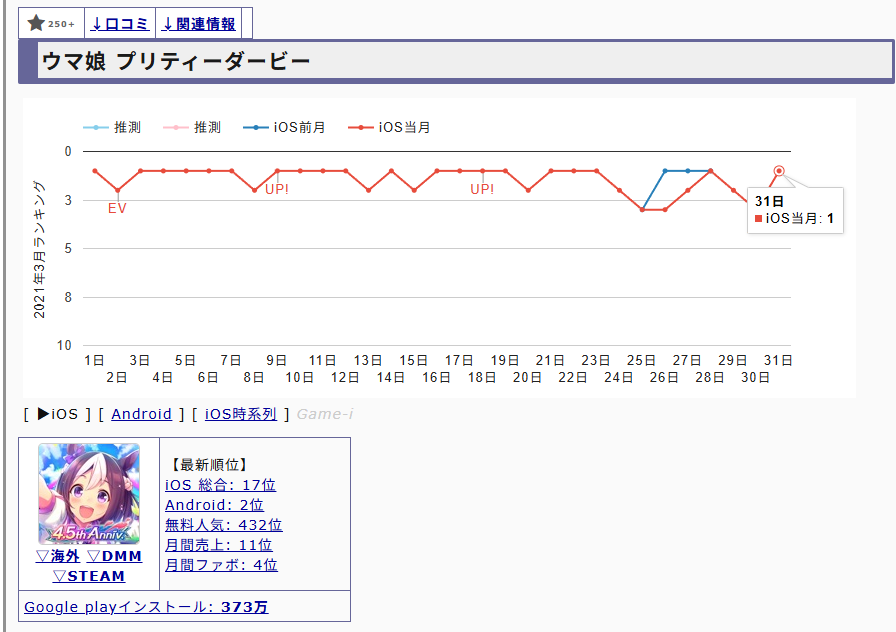Viewport: 896px width, 632px height.
Task: Toggle the iOS当月 legend series
Action: (390, 127)
